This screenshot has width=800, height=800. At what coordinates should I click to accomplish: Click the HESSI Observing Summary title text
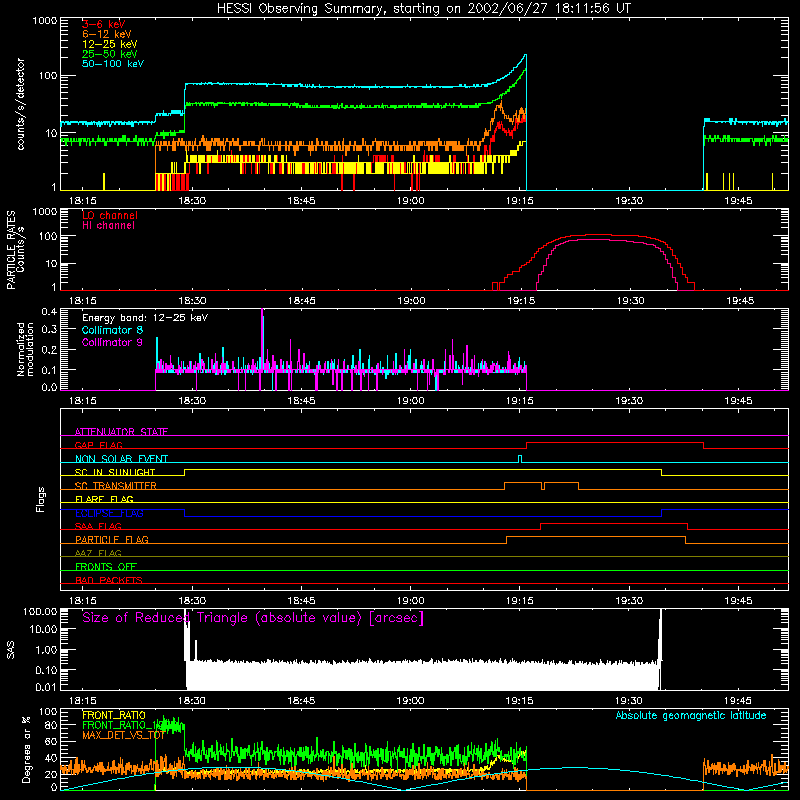423,9
